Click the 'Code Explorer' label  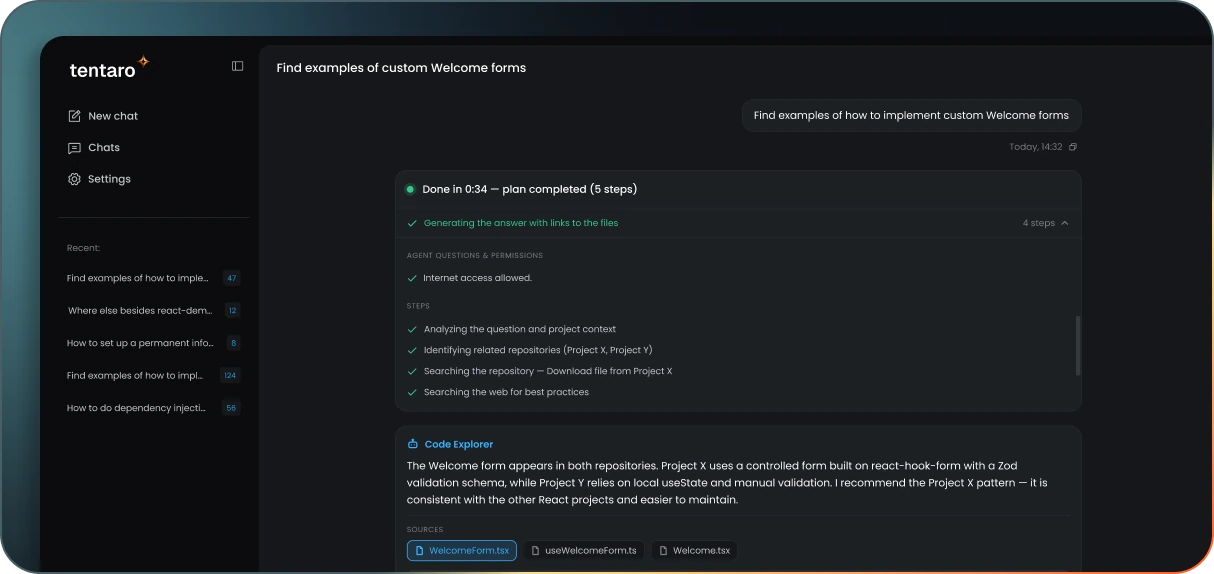coord(459,444)
